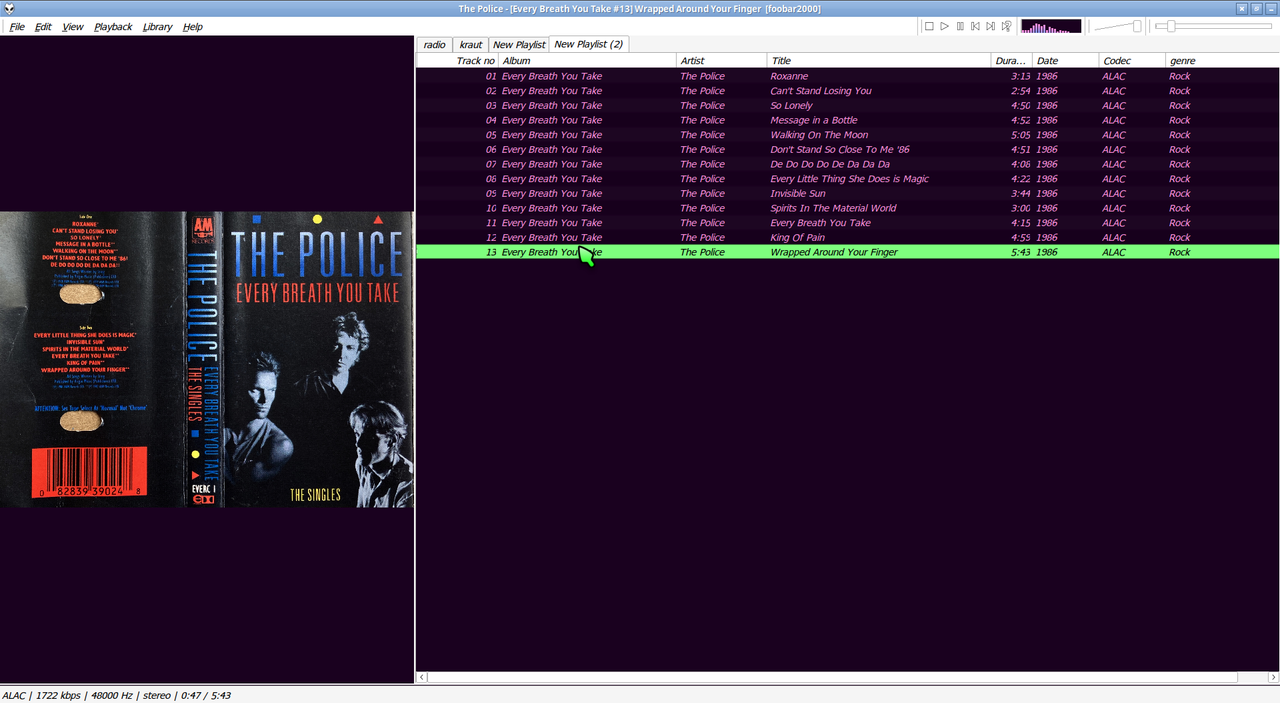
Task: Switch to the radio playlist tab
Action: (434, 45)
